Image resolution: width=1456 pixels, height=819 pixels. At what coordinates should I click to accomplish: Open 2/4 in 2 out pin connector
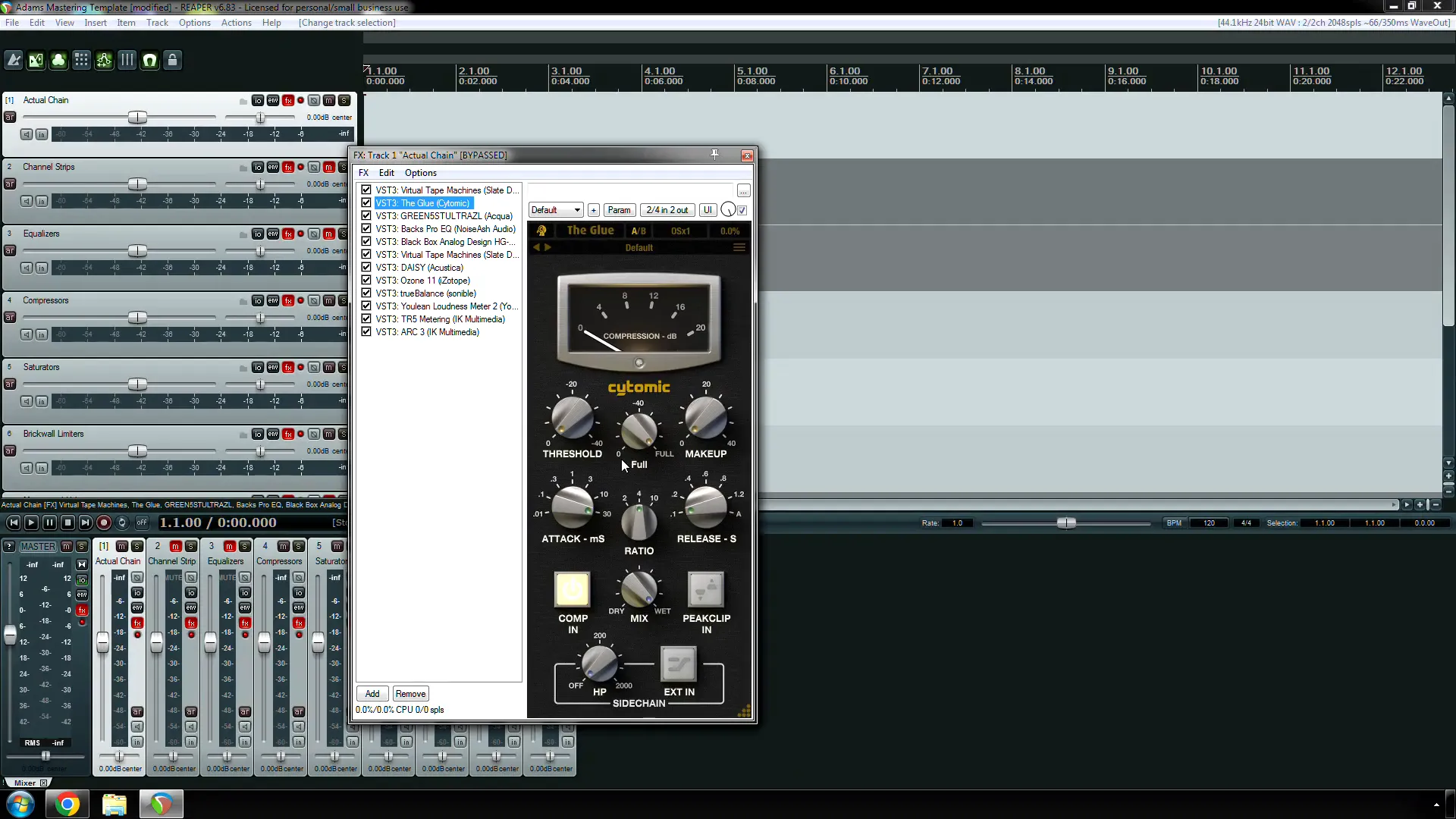pyautogui.click(x=667, y=210)
